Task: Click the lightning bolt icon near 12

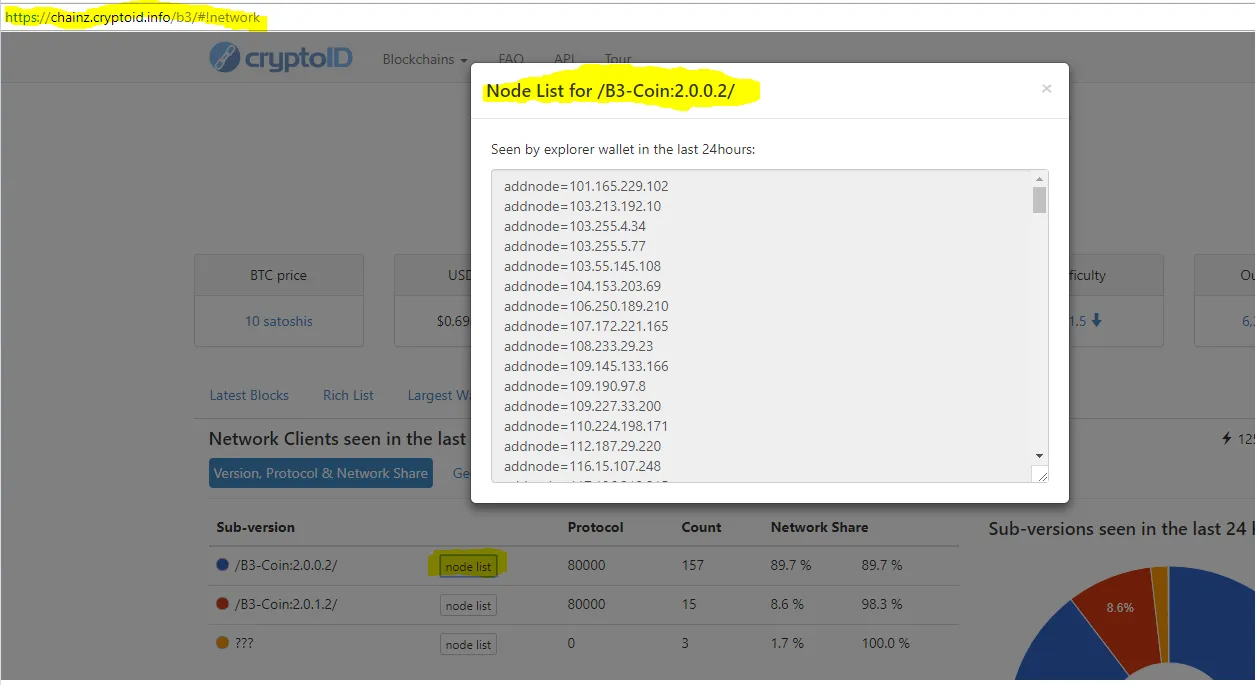Action: click(1227, 438)
